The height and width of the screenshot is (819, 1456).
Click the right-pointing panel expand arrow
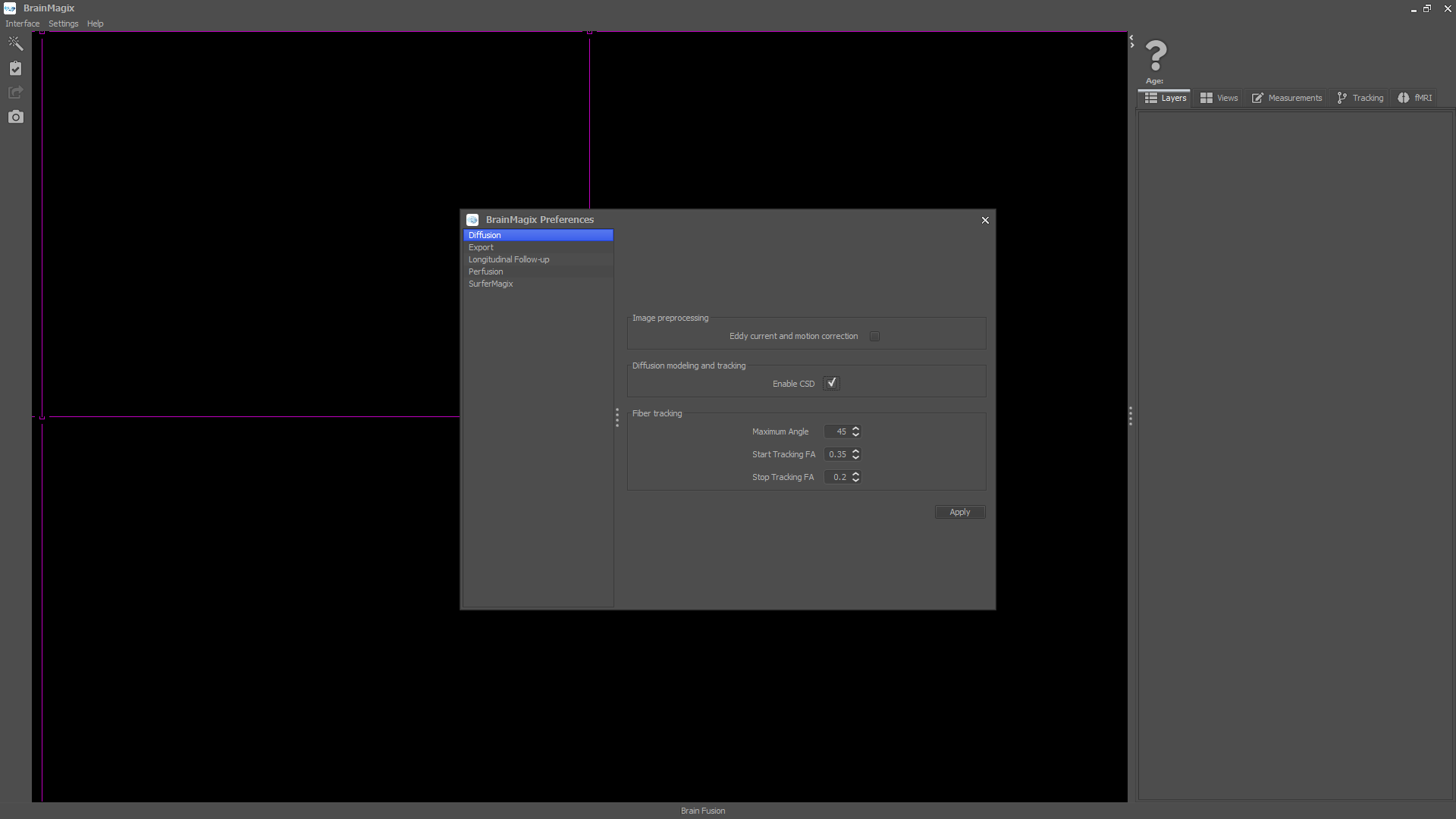(x=1131, y=45)
